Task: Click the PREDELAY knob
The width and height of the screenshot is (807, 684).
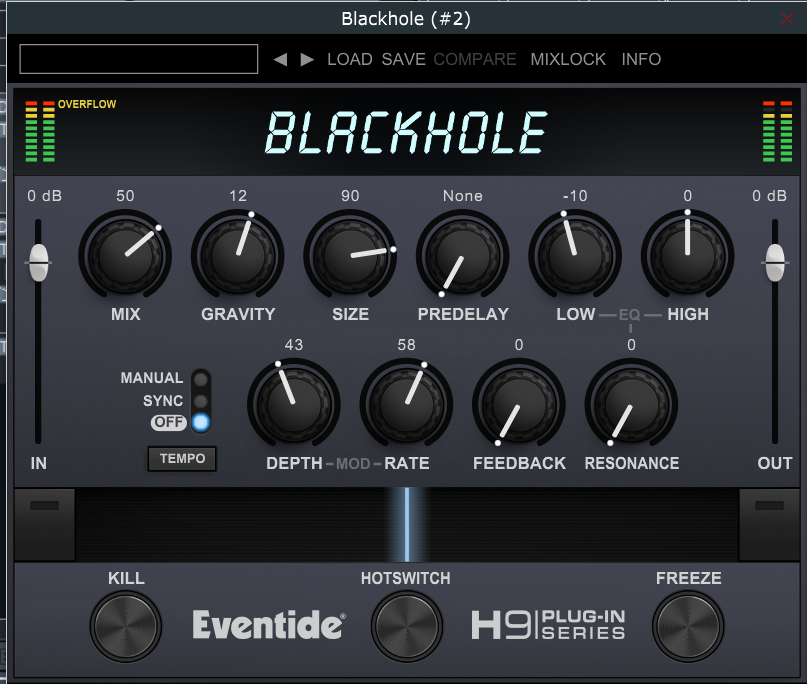Action: click(463, 255)
